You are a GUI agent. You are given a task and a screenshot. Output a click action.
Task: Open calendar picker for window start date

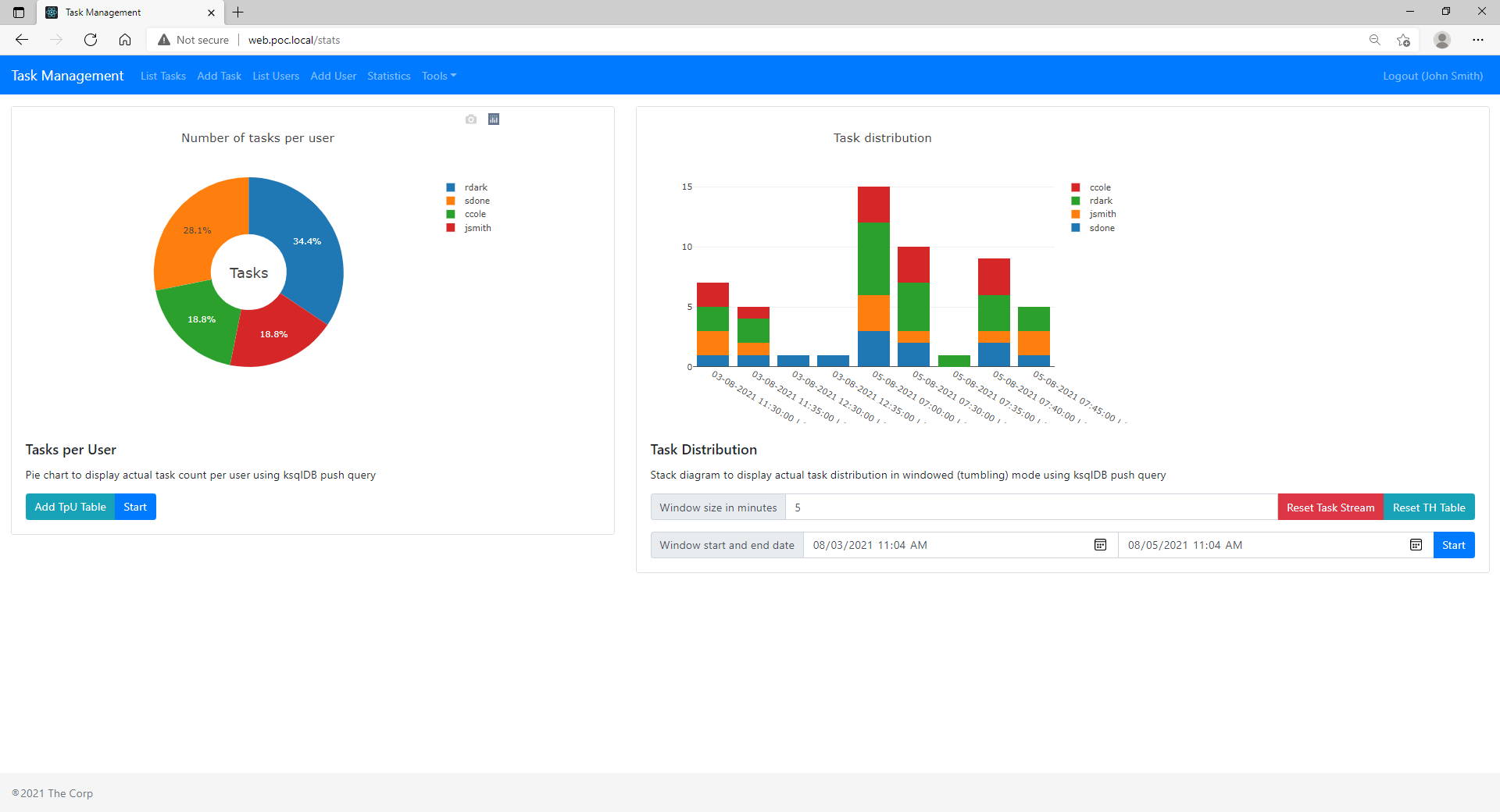pyautogui.click(x=1100, y=545)
